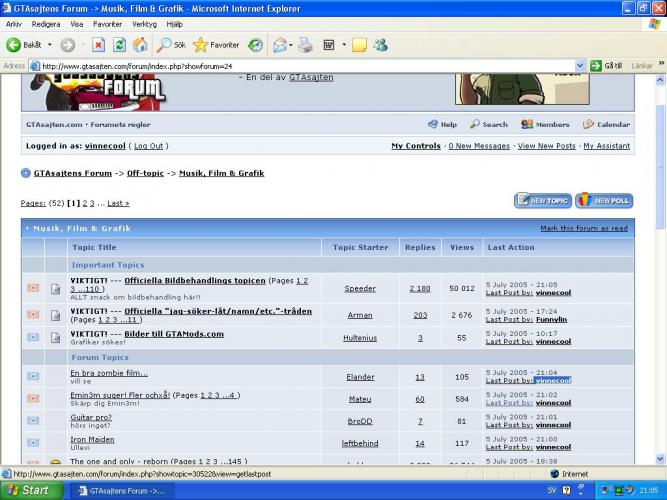Collapse the Musik, Film & Grafik header arrow

coord(27,229)
